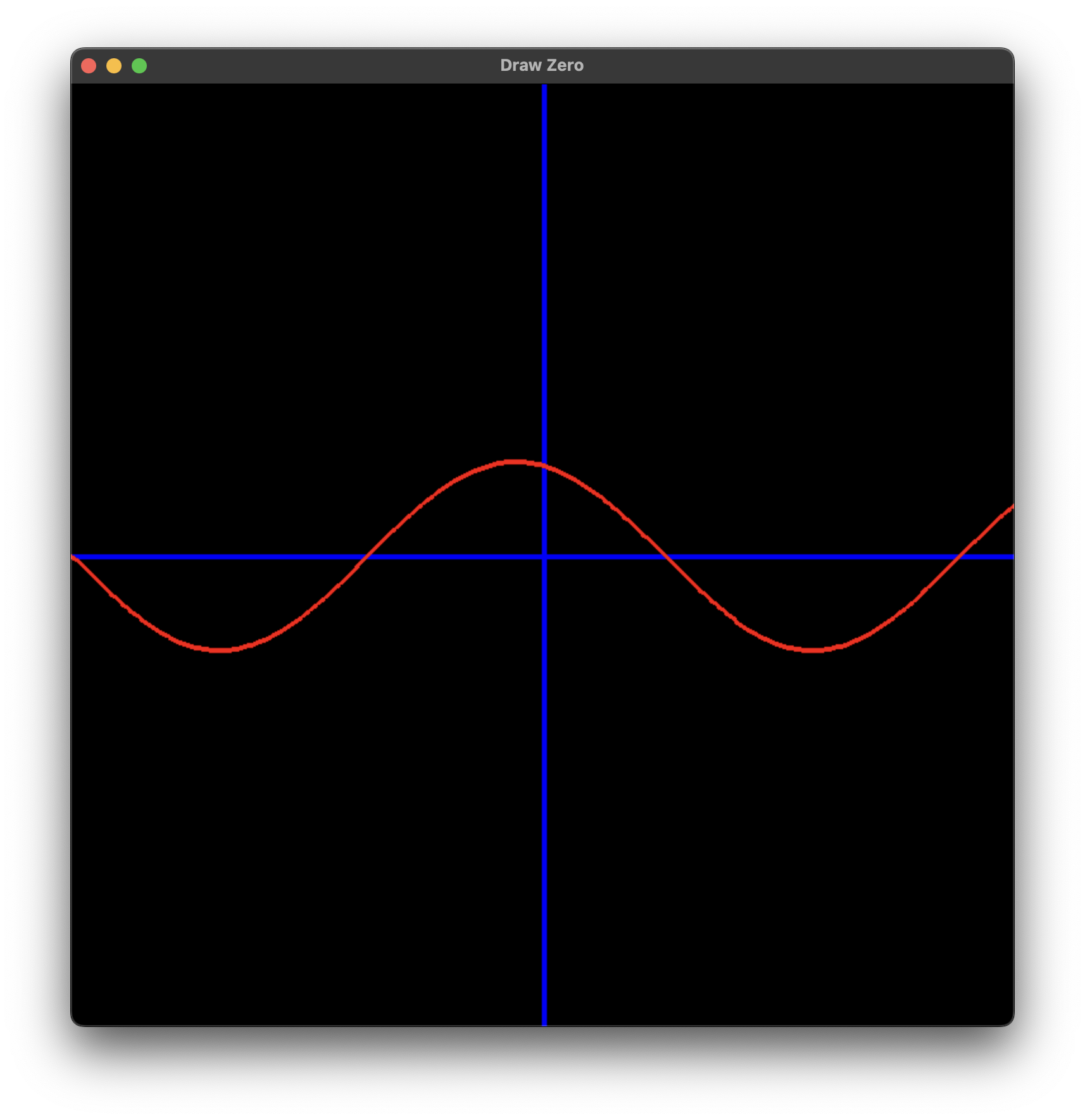The image size is (1085, 1120).
Task: Click where red curve crosses the vertical axis
Action: pyautogui.click(x=544, y=466)
